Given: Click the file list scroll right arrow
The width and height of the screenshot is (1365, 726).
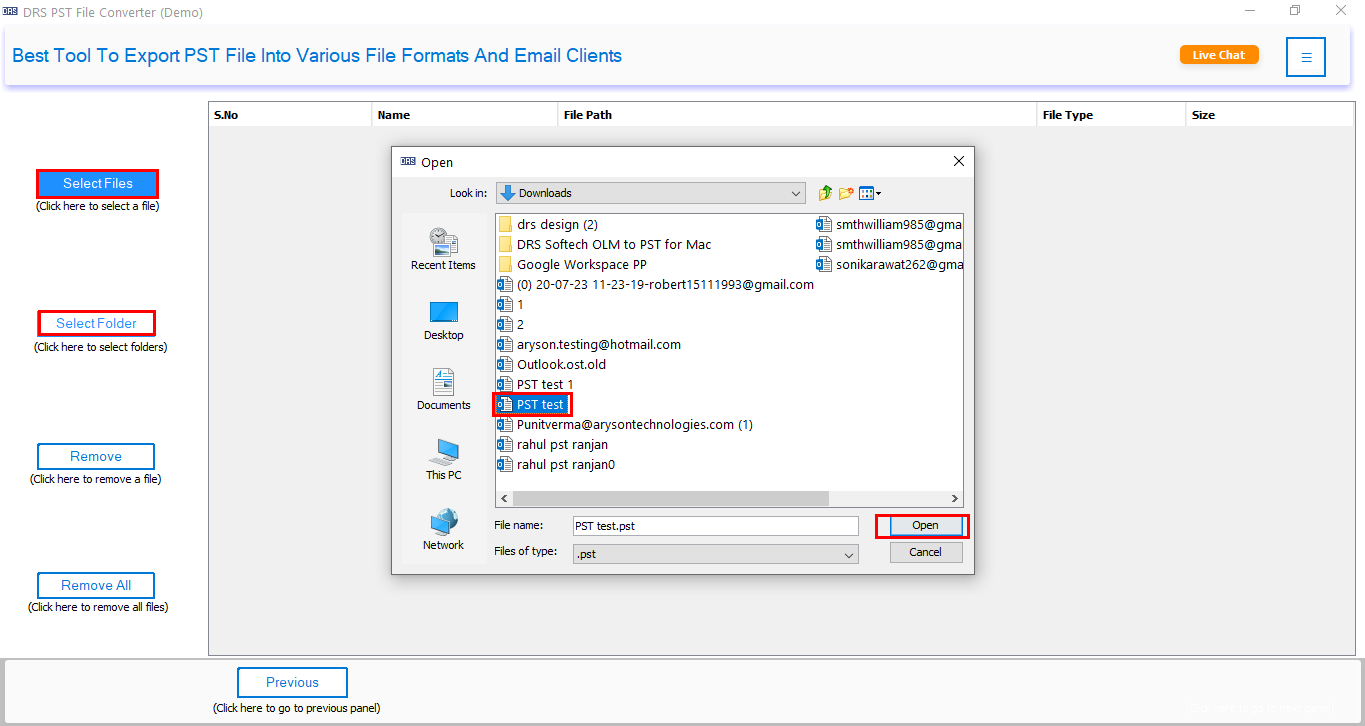Looking at the screenshot, I should click(x=955, y=498).
